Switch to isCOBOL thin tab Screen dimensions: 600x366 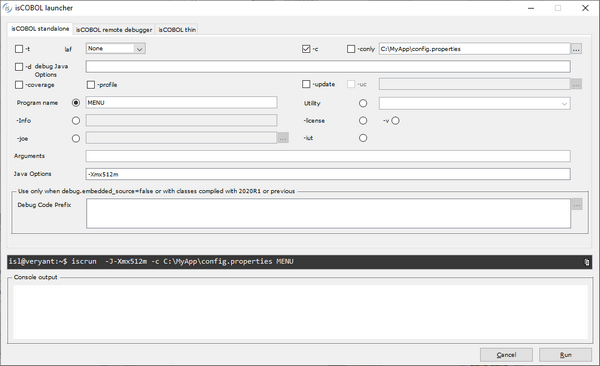(177, 29)
